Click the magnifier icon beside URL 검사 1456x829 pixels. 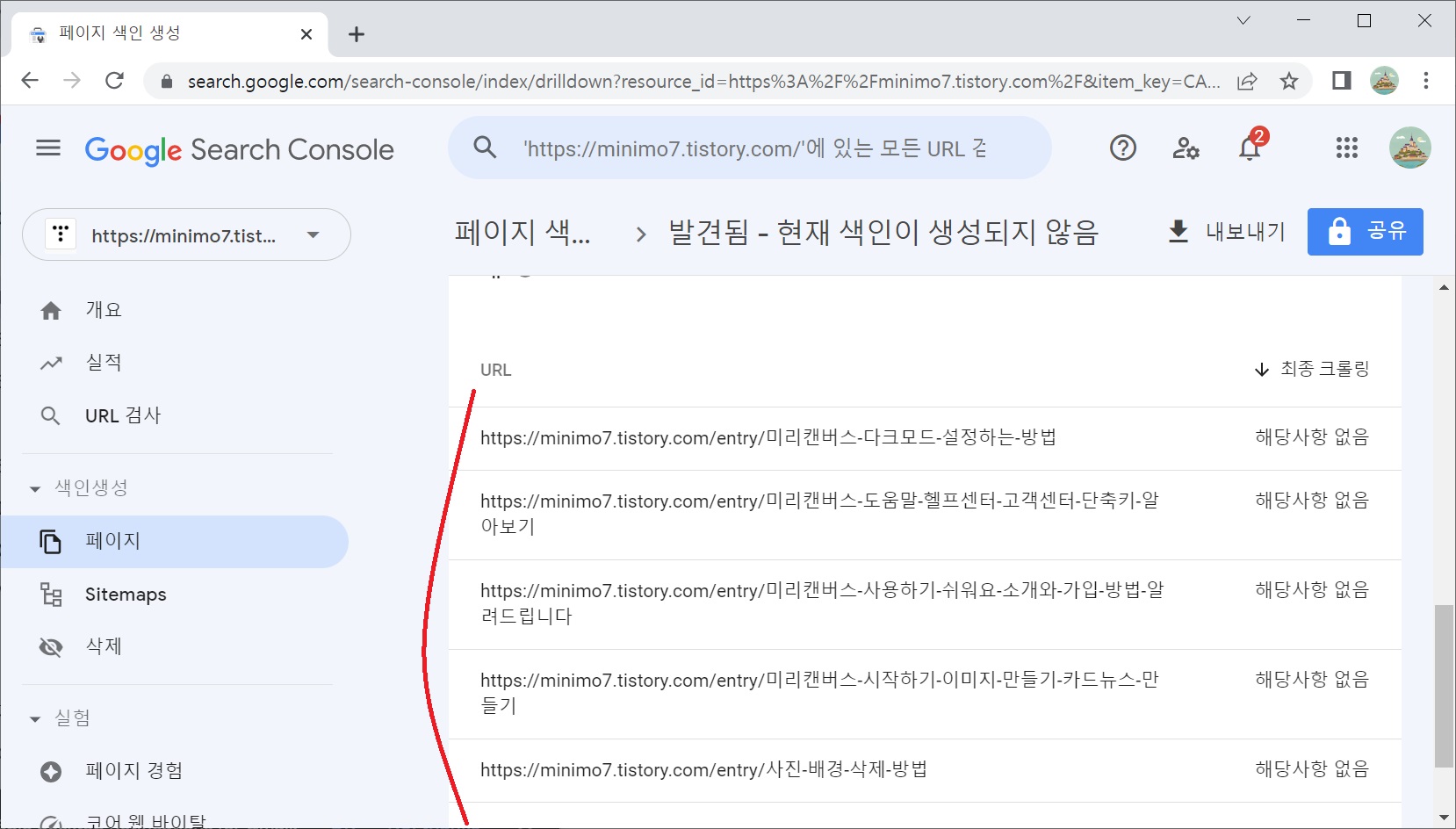[51, 415]
